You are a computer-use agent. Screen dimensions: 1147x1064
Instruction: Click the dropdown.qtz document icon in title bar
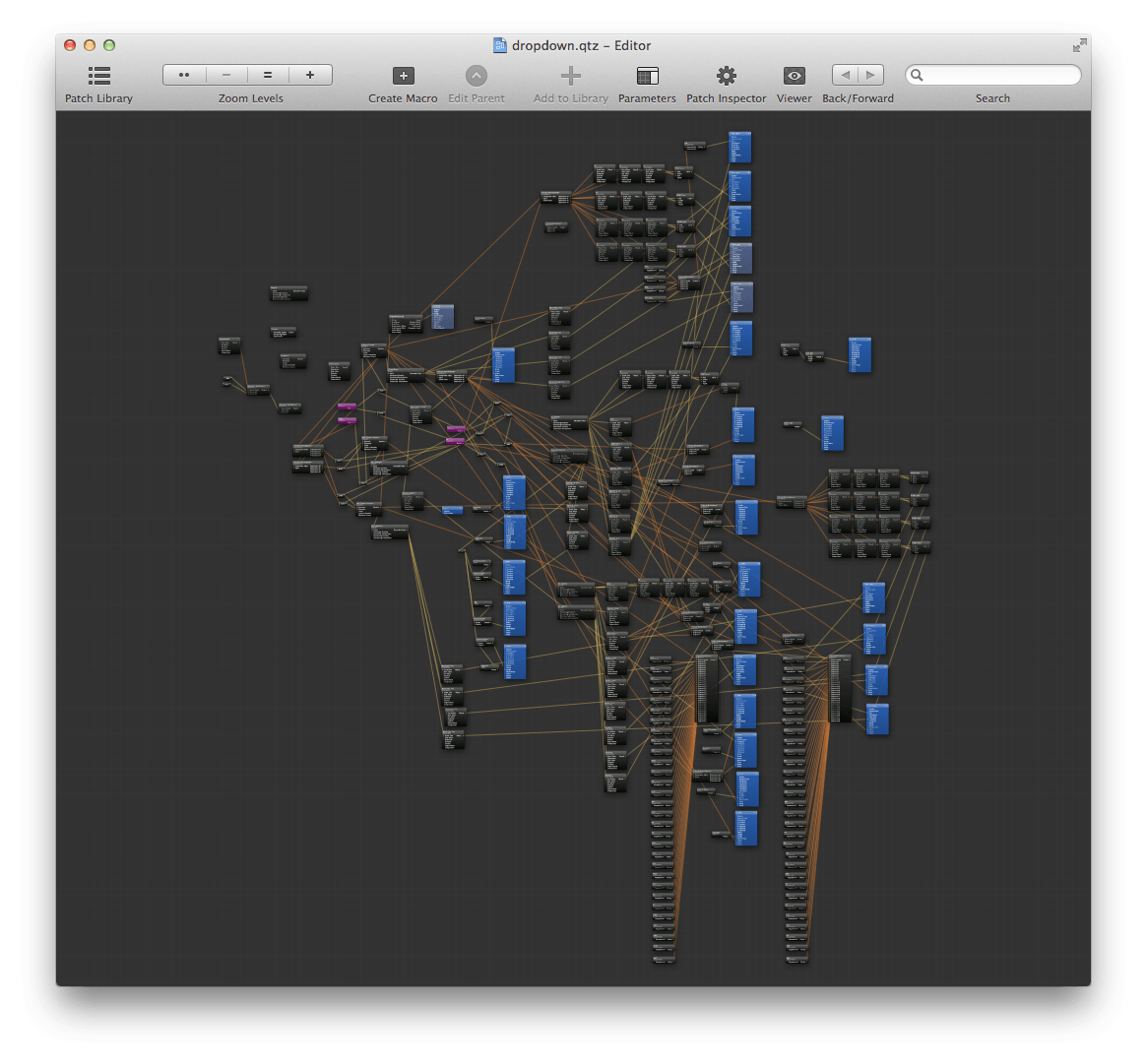tap(500, 45)
